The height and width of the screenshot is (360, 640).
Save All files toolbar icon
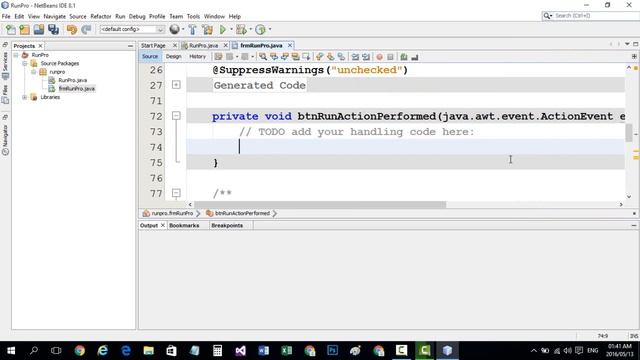click(x=53, y=29)
